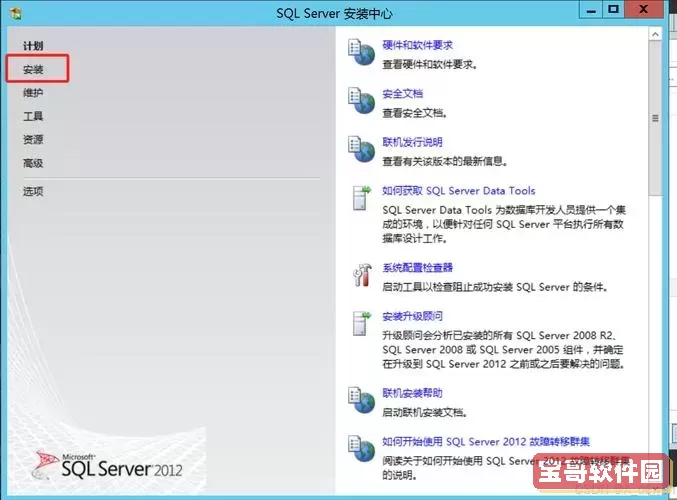677x500 pixels.
Task: Open the 选项 page
Action: pos(33,191)
